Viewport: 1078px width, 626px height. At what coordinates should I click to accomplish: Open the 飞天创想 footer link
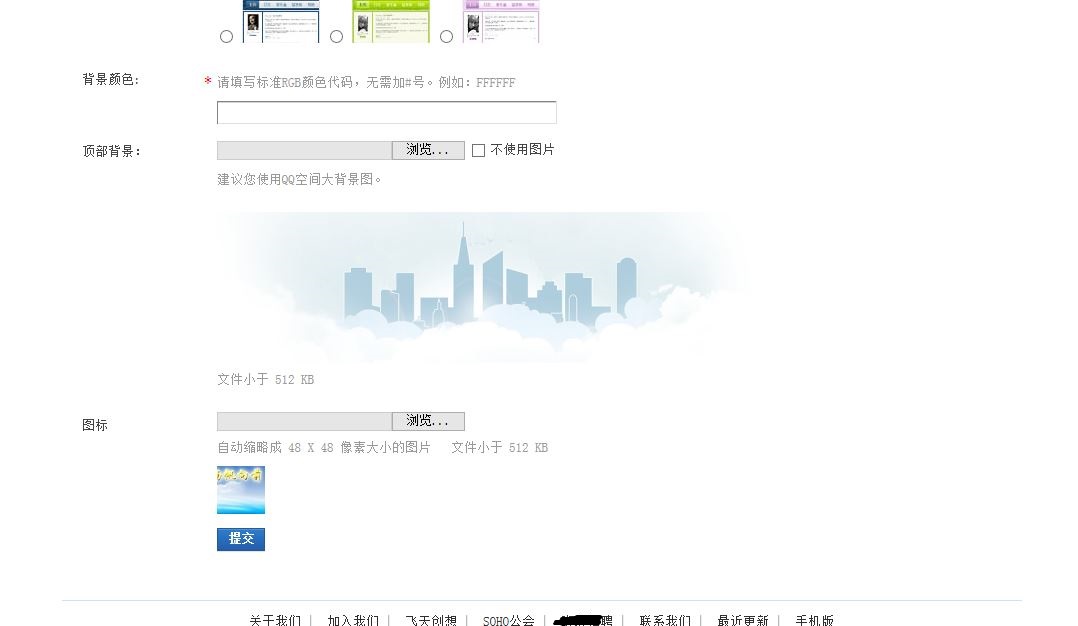[x=431, y=620]
